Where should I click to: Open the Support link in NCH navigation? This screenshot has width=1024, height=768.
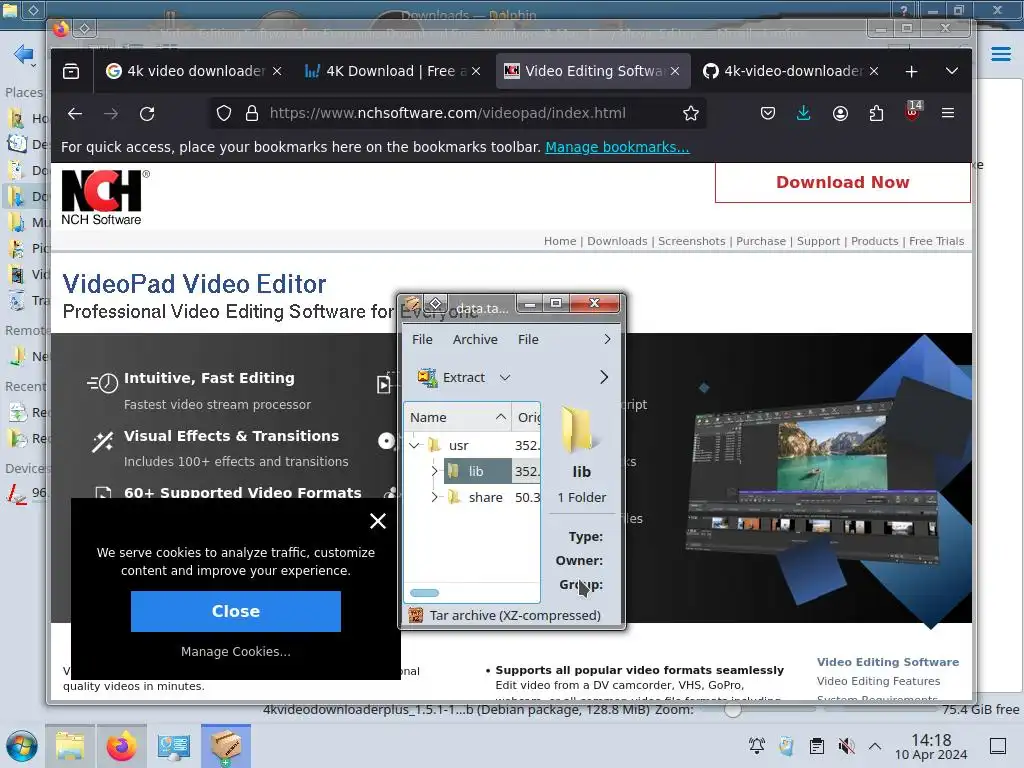tap(818, 241)
